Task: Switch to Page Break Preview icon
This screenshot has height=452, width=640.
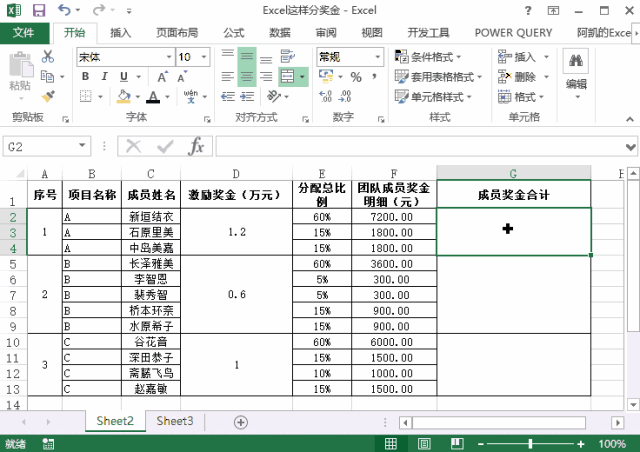Action: pyautogui.click(x=457, y=444)
